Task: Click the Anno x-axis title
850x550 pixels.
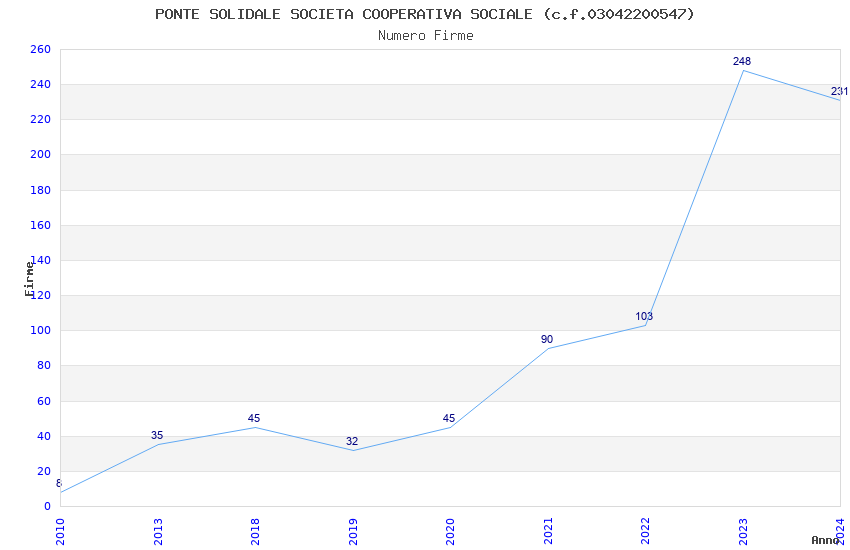Action: click(825, 540)
